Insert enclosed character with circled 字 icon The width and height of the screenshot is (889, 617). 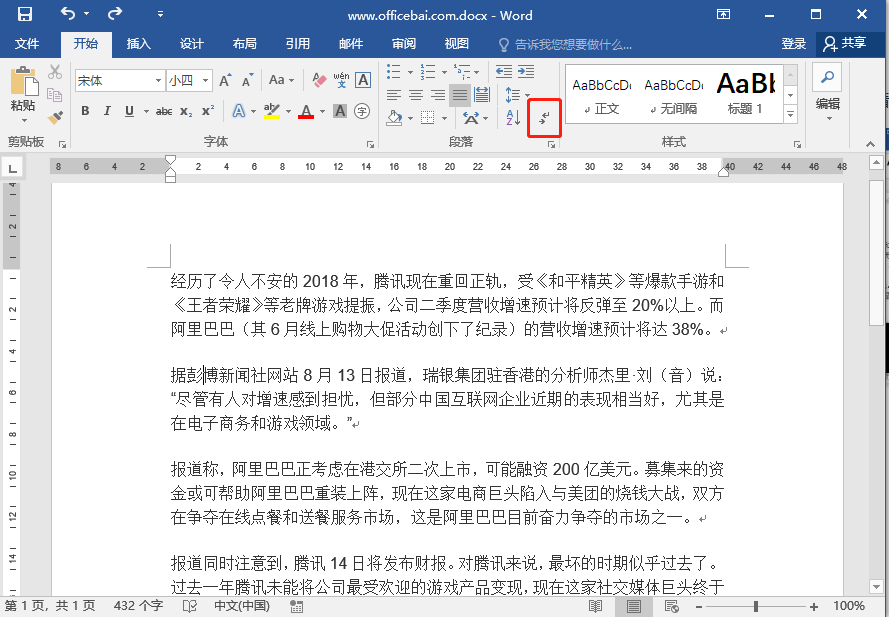pos(362,111)
